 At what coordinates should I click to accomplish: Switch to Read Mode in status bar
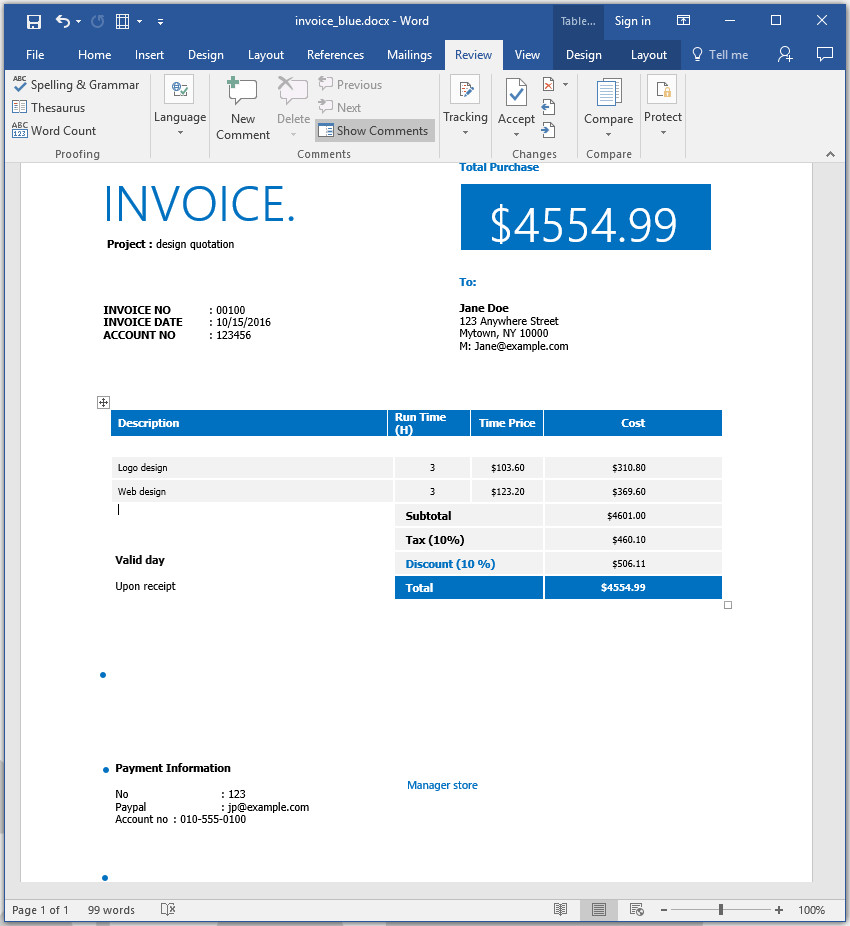561,910
